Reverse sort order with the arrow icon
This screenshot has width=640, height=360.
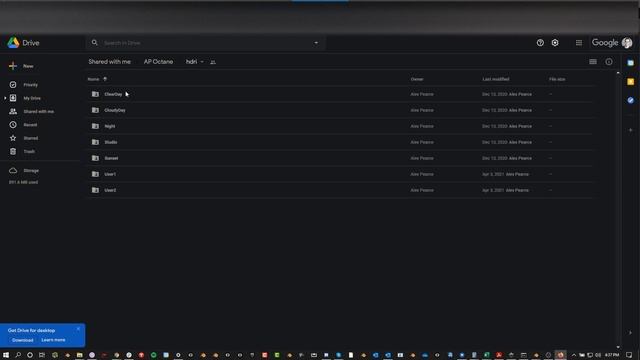[x=105, y=79]
